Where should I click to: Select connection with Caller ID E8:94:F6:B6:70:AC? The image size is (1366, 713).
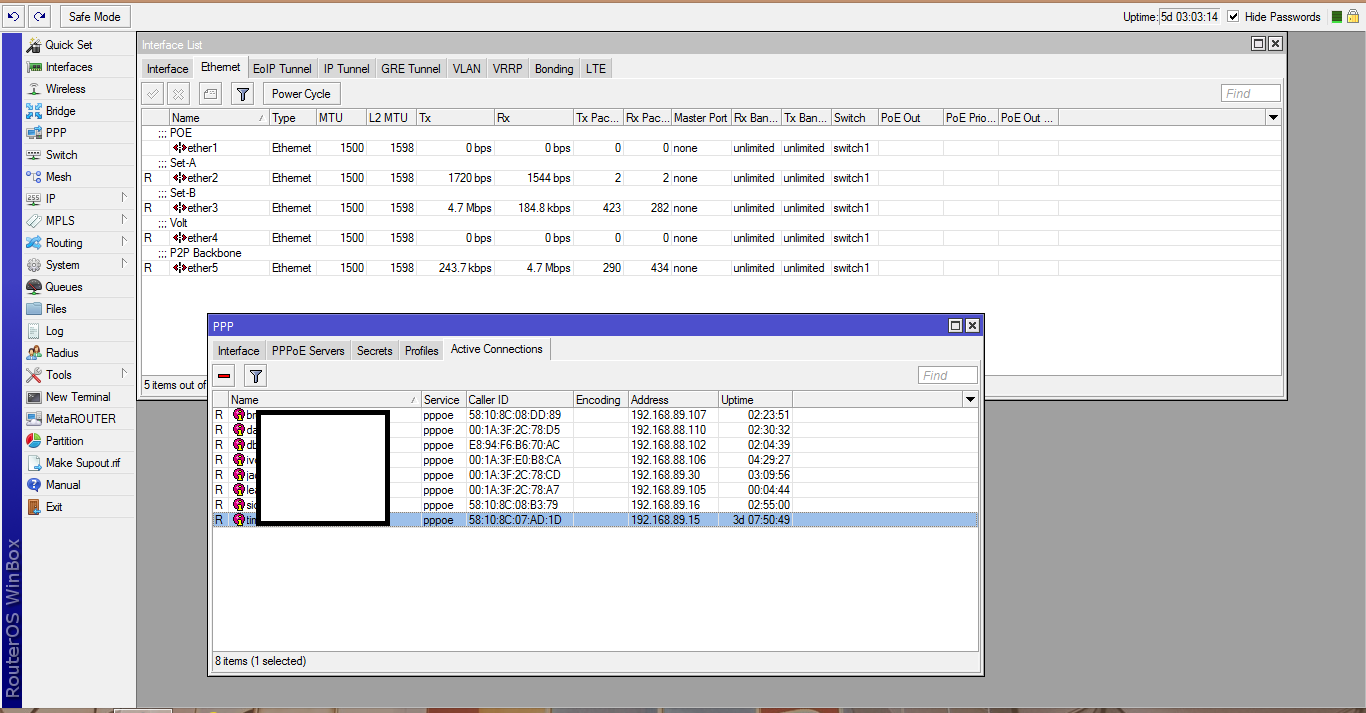[595, 445]
